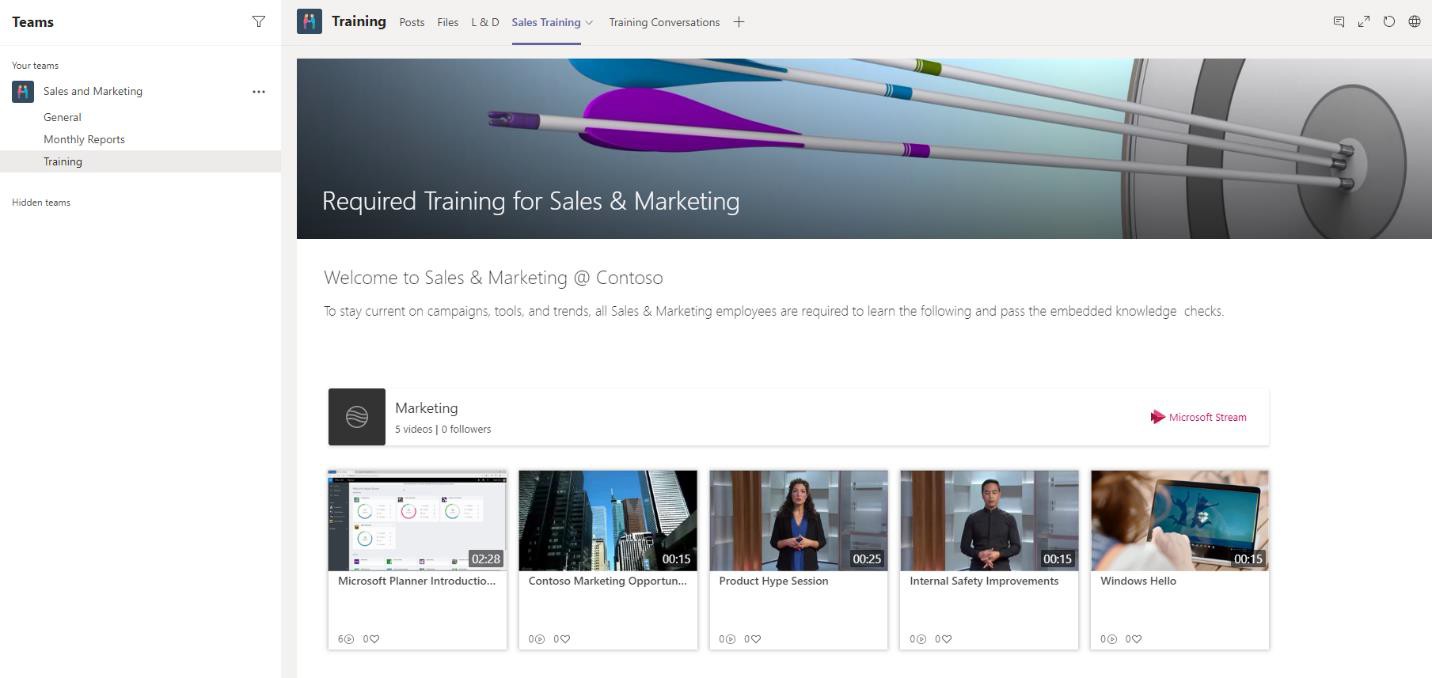
Task: Like the Product Hype Session video
Action: [x=755, y=639]
